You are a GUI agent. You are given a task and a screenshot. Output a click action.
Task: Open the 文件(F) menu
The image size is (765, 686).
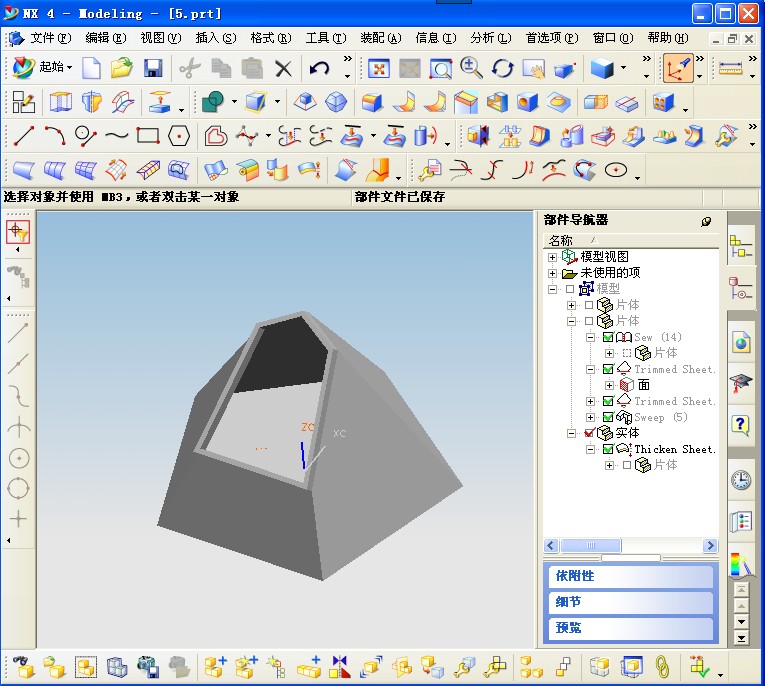(x=51, y=38)
